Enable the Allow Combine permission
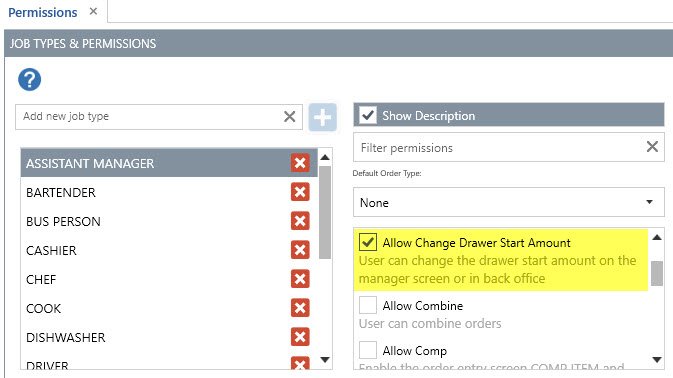The width and height of the screenshot is (673, 378). click(x=368, y=305)
